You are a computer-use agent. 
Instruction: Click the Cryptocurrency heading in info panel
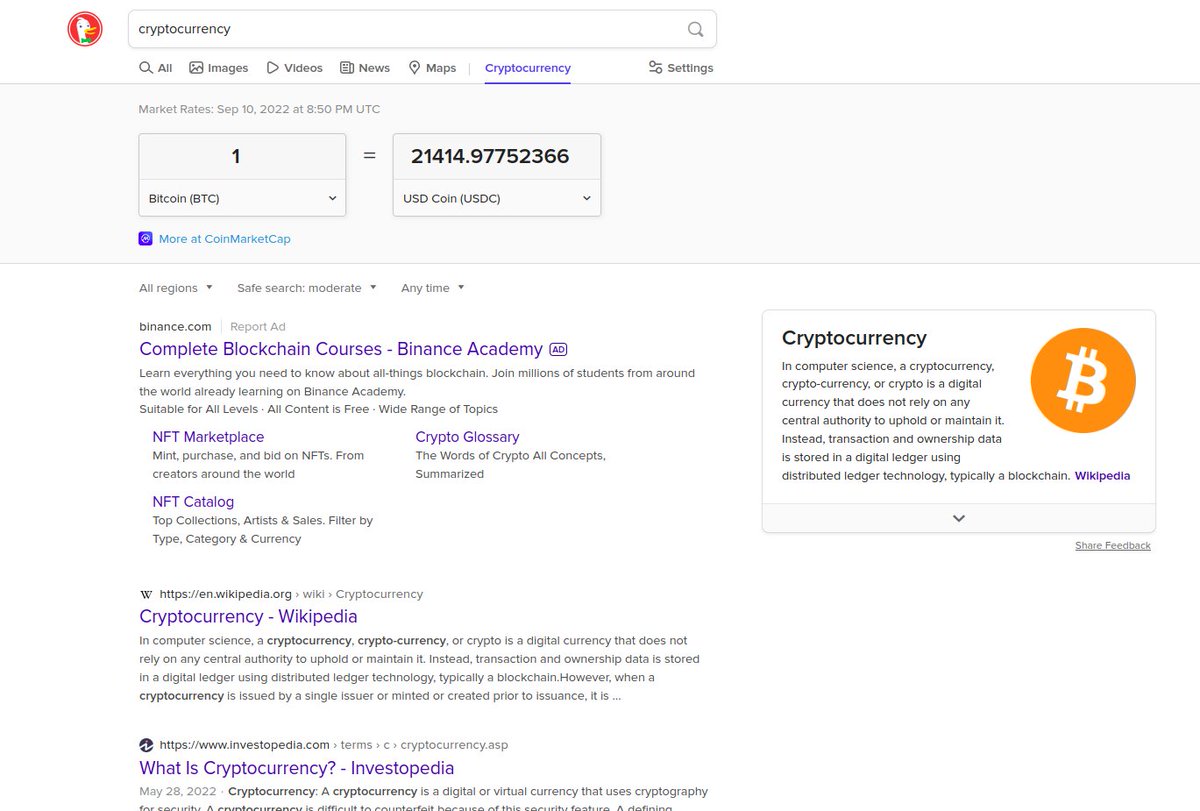[854, 338]
